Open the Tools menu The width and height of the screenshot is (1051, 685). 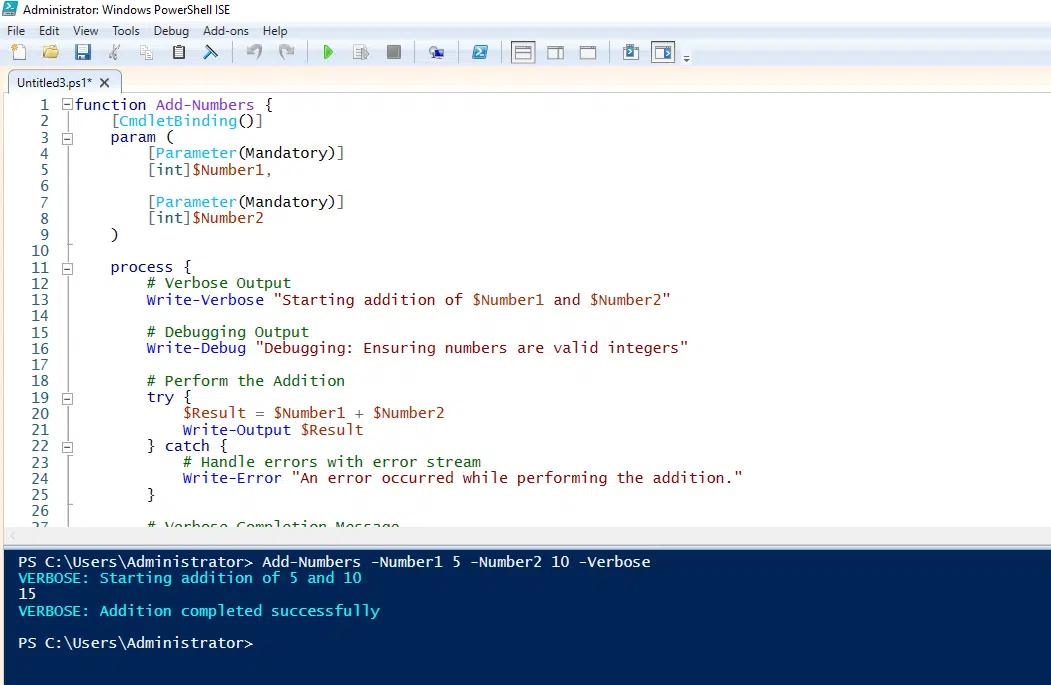(126, 31)
